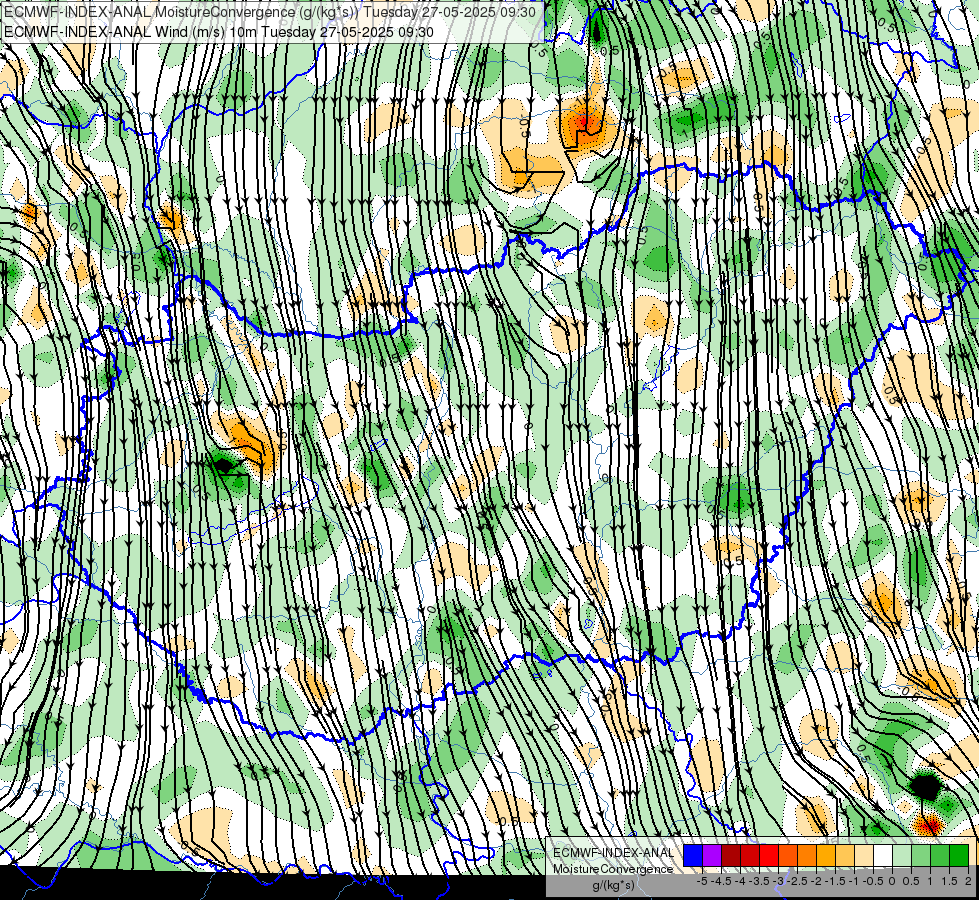
Task: Click the amber swatch between -2 and -1.5
Action: click(x=826, y=855)
